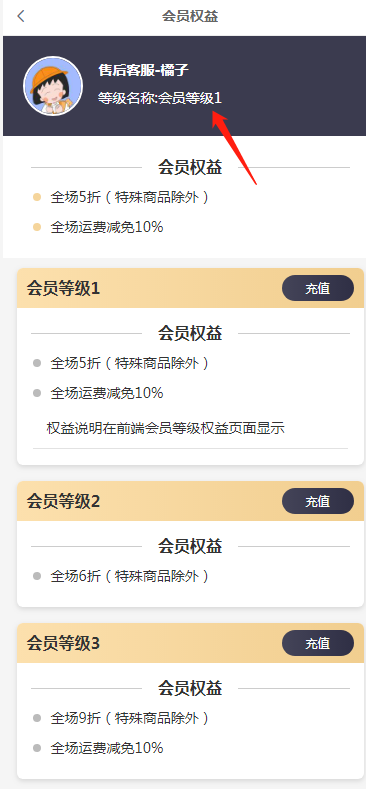This screenshot has height=789, width=366.
Task: Click the 权益说明在前端会员等级权益页面显示 note
Action: point(166,428)
